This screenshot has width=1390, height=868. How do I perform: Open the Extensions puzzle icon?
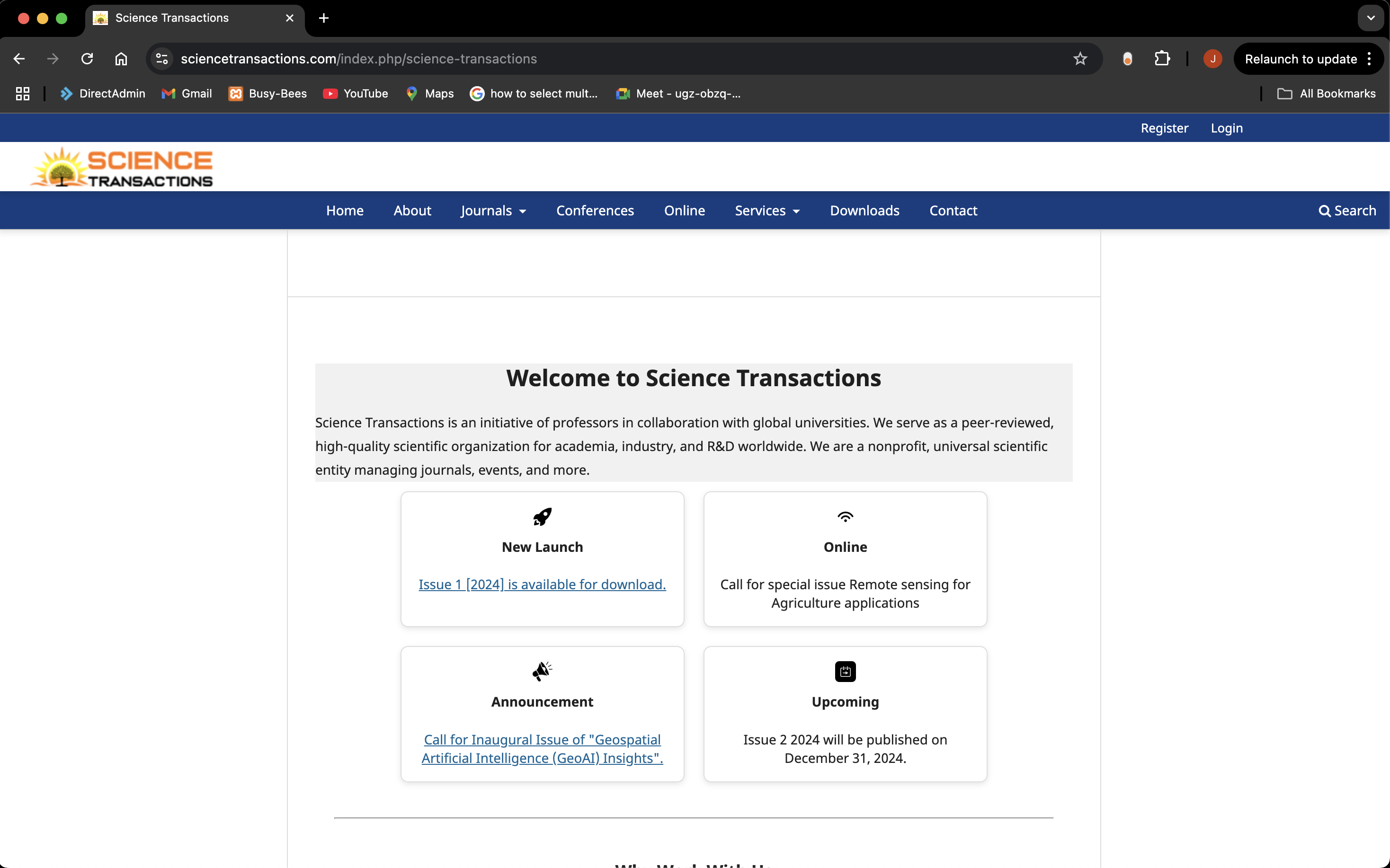pyautogui.click(x=1162, y=59)
